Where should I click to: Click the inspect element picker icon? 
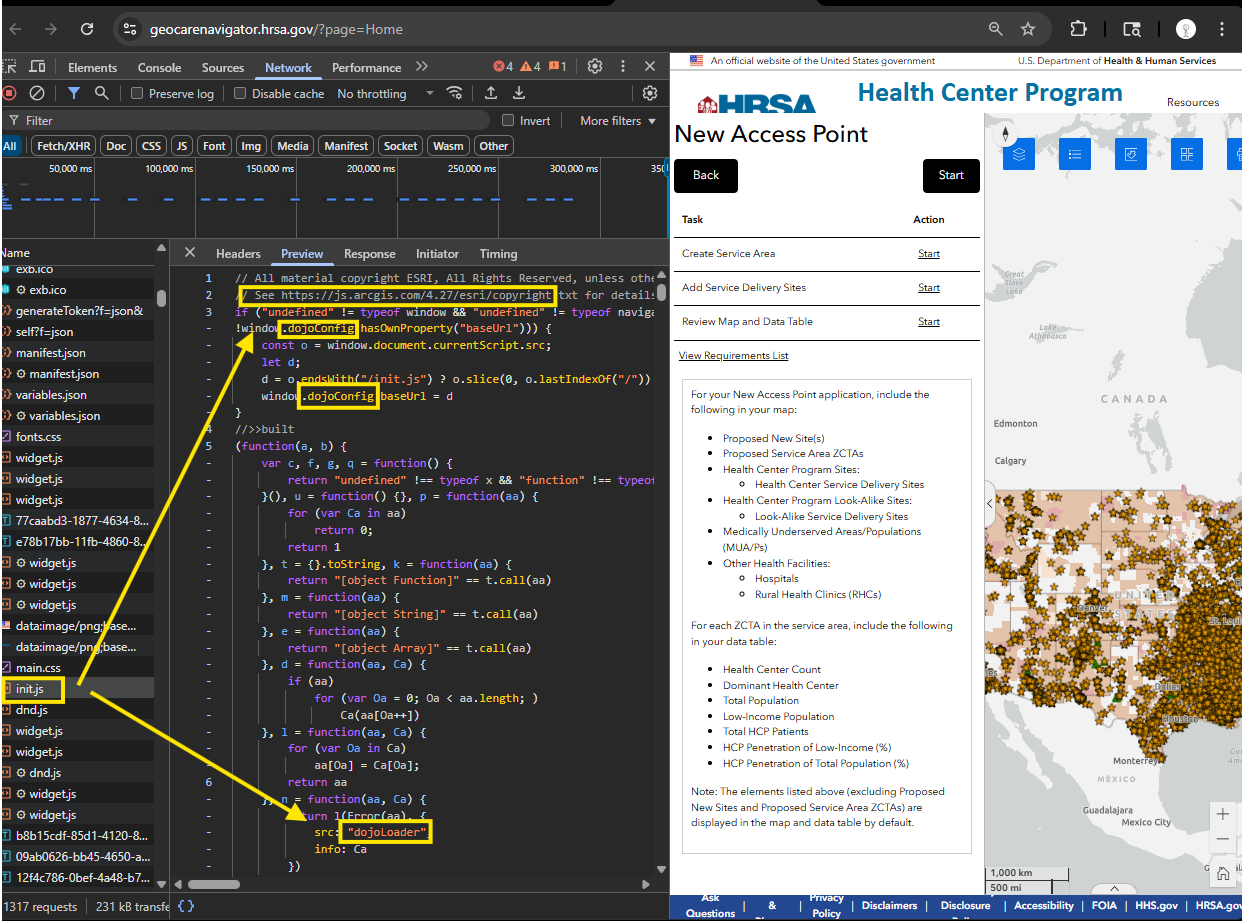tap(8, 67)
